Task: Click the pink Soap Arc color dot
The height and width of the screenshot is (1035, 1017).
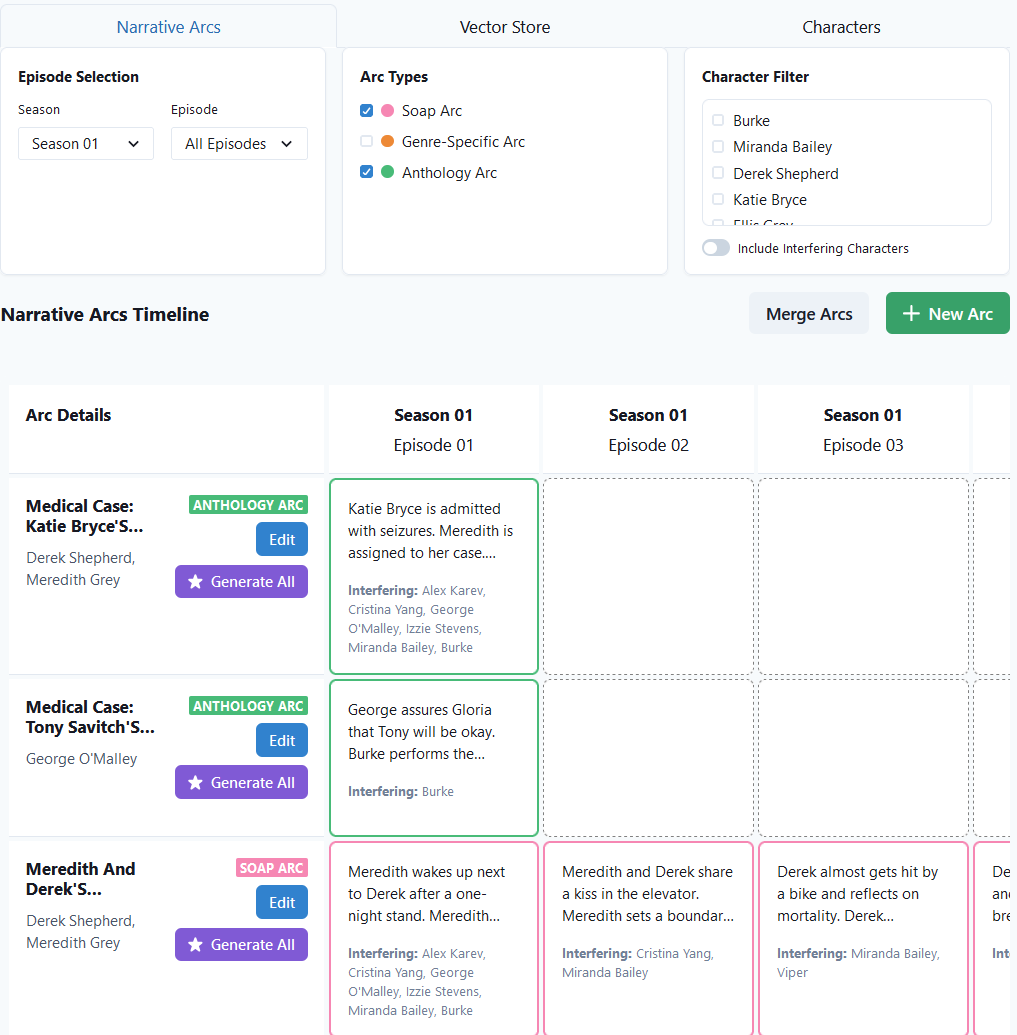Action: point(388,111)
